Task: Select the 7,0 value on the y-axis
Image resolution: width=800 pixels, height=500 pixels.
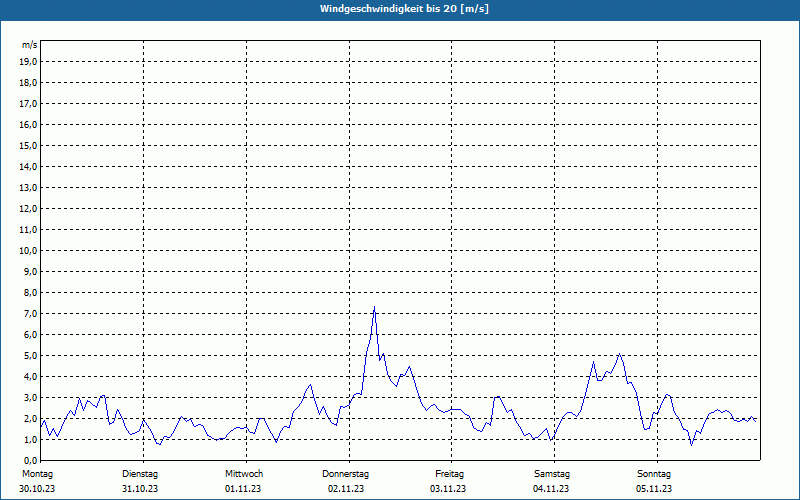Action: click(31, 314)
